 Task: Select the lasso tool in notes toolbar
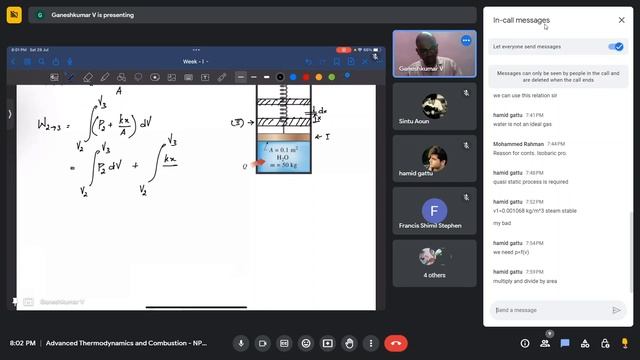[138, 77]
